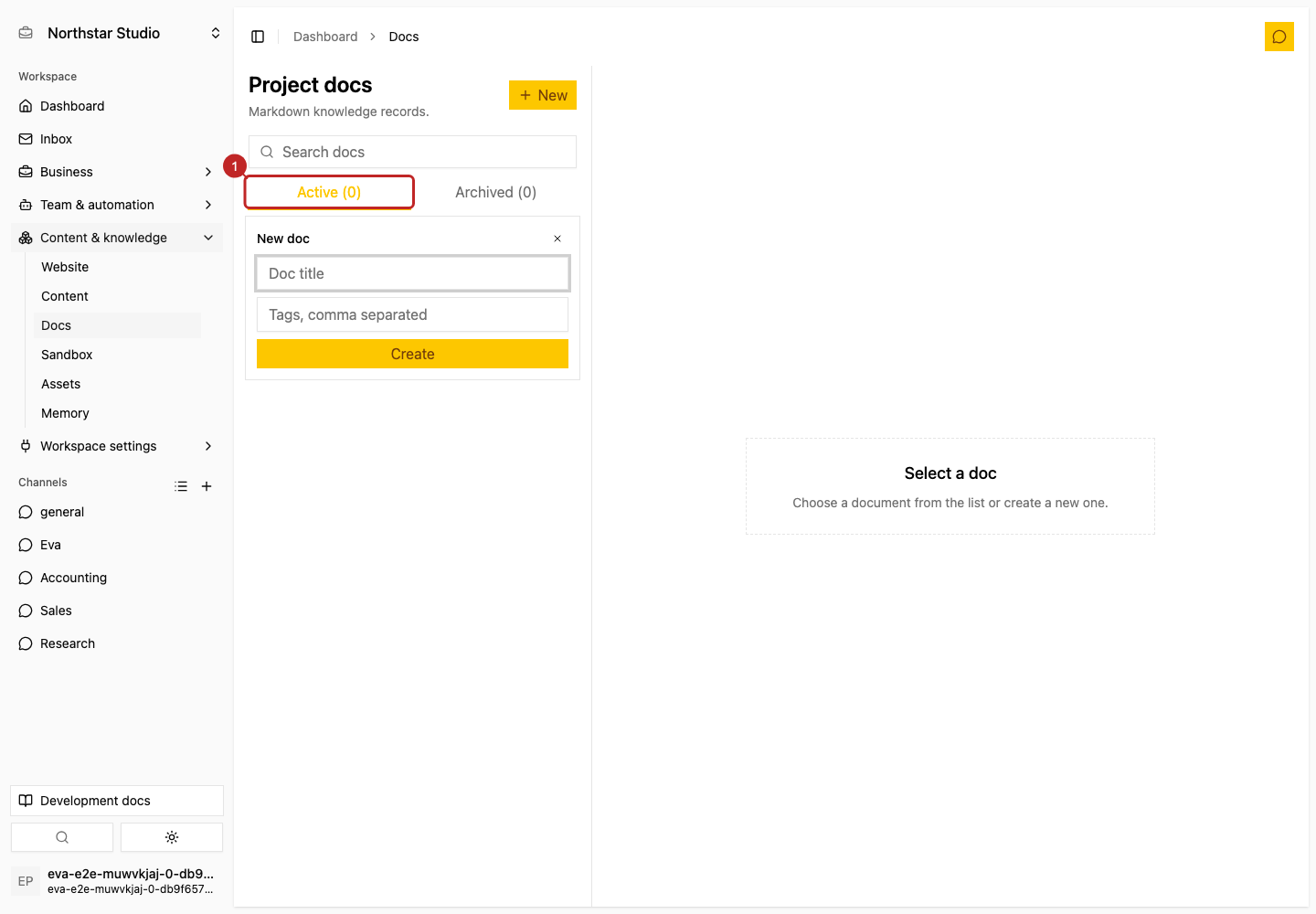Image resolution: width=1316 pixels, height=914 pixels.
Task: Open the workspace switcher chevrons
Action: [x=216, y=33]
